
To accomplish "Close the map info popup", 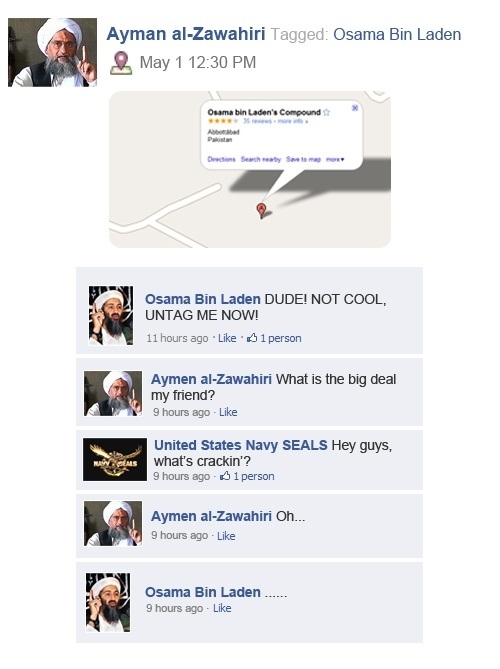I will [x=355, y=108].
